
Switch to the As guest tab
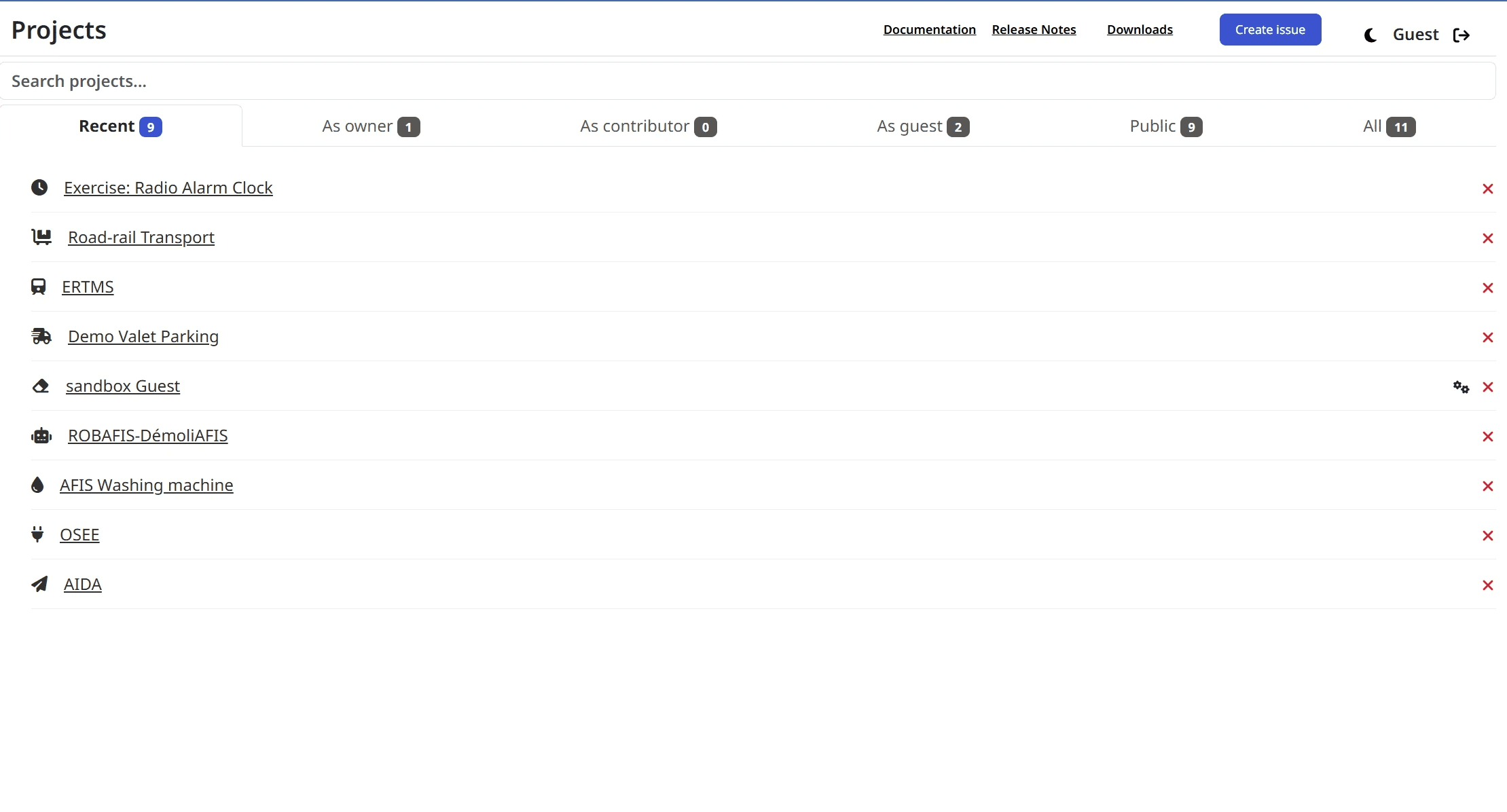tap(922, 126)
